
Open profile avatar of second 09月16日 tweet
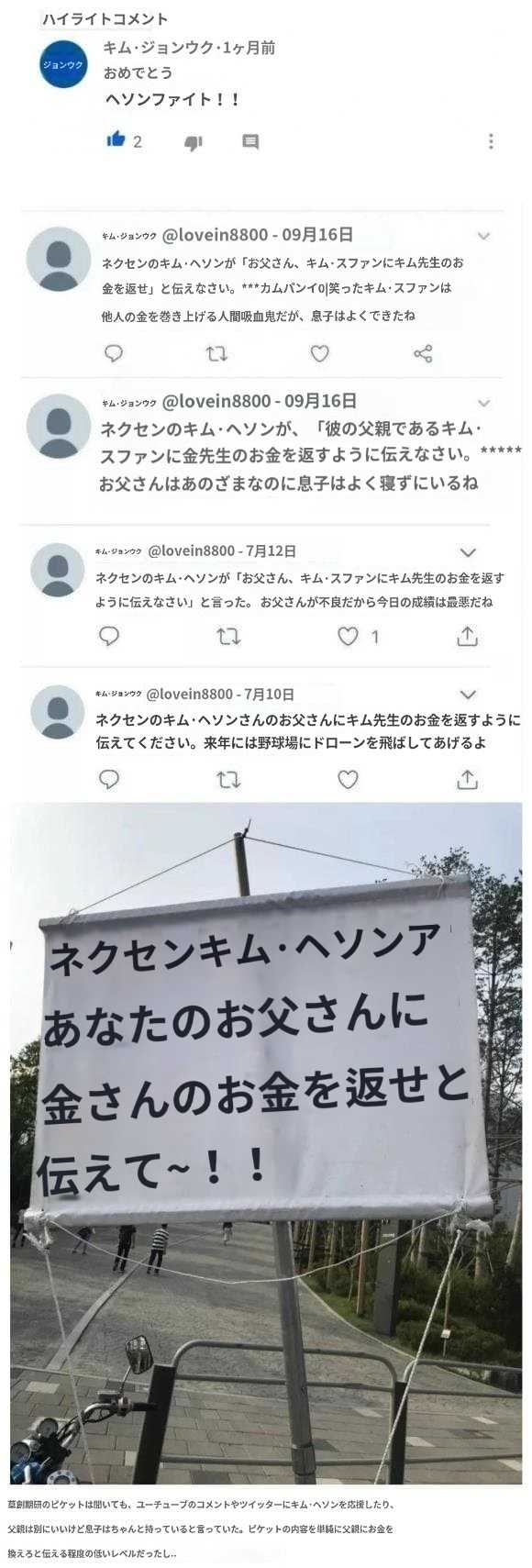pyautogui.click(x=59, y=426)
